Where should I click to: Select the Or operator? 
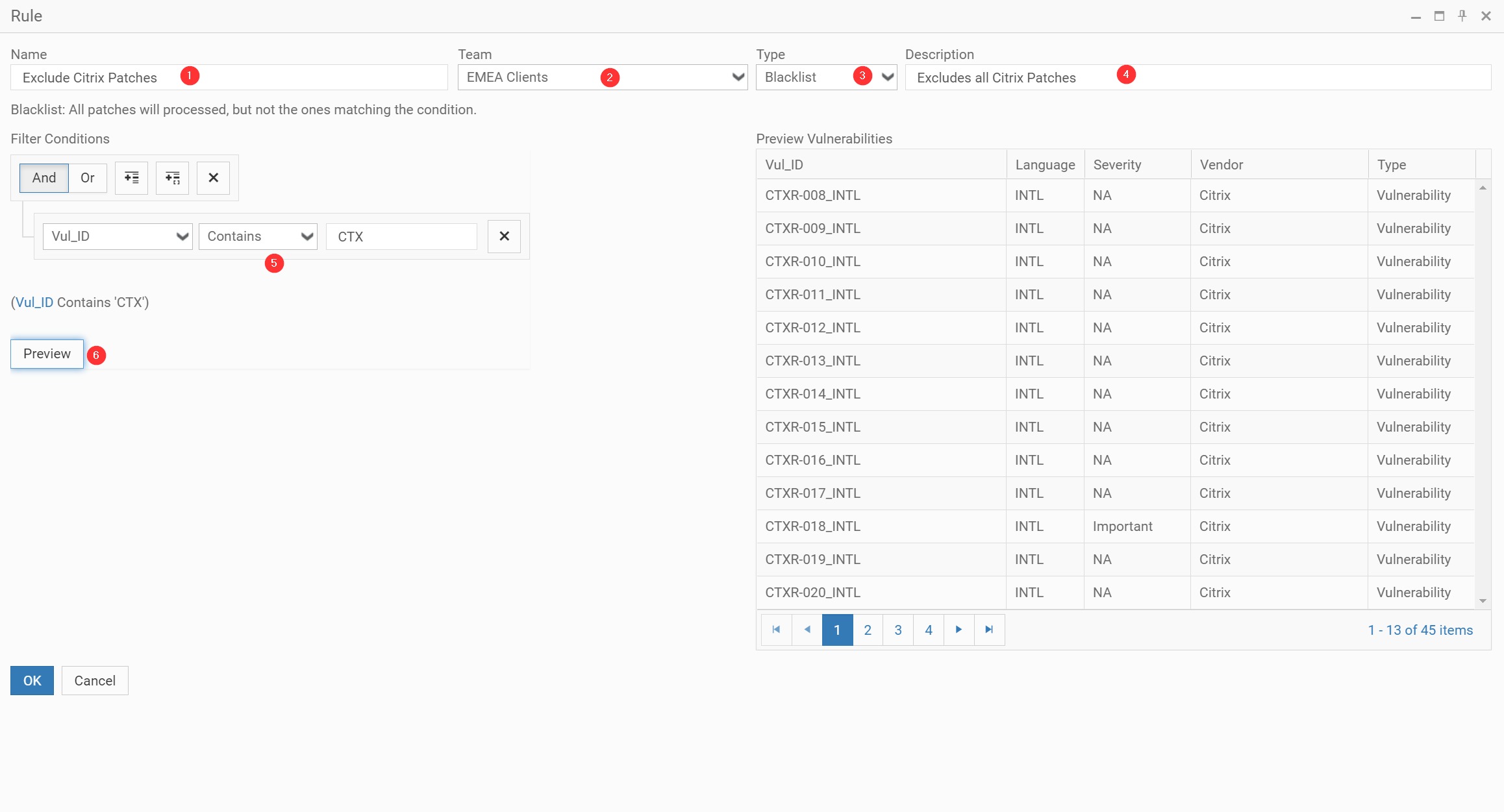pyautogui.click(x=88, y=178)
